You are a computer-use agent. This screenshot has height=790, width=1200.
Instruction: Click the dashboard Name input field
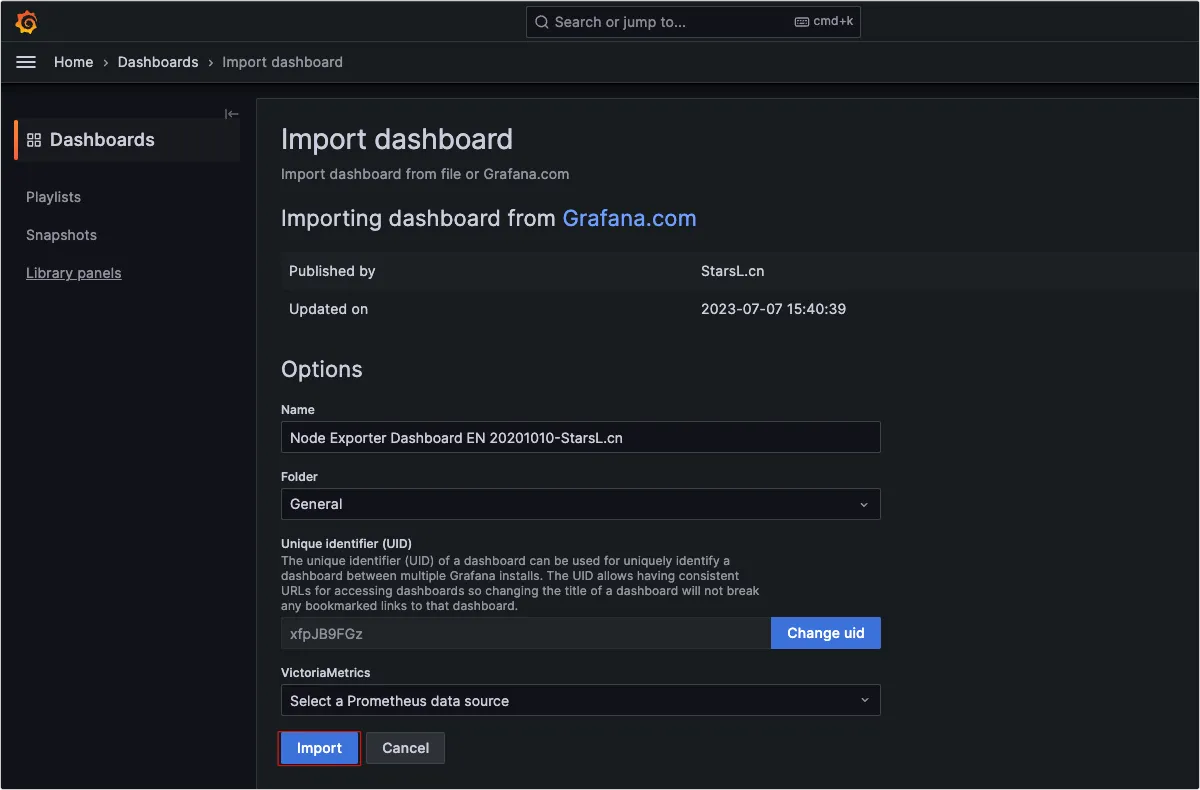point(580,437)
